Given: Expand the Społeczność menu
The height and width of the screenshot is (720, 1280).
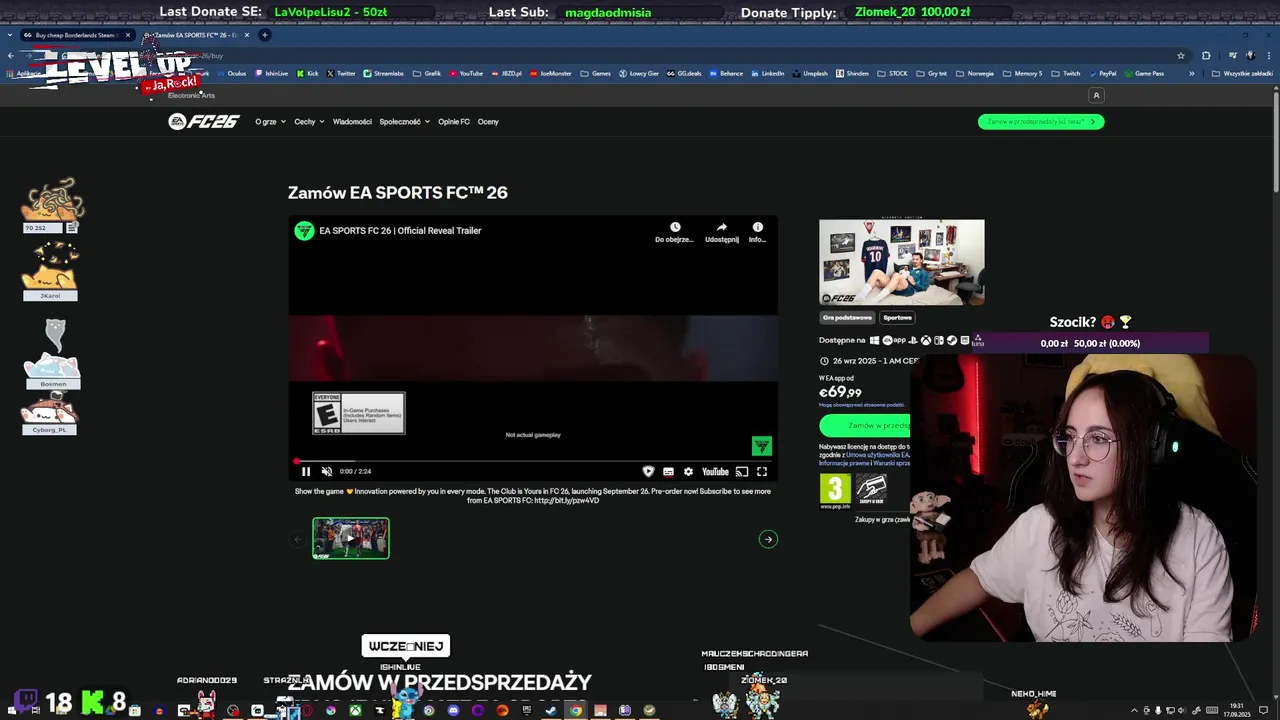Looking at the screenshot, I should click(x=404, y=122).
